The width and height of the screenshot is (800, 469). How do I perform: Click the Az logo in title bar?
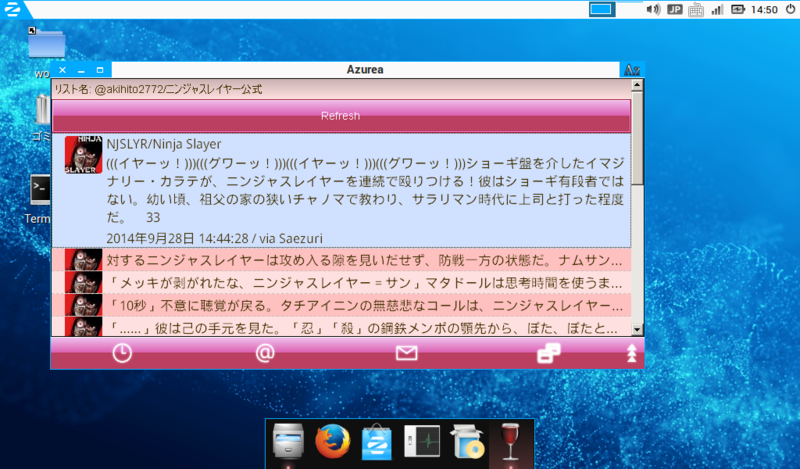[632, 69]
